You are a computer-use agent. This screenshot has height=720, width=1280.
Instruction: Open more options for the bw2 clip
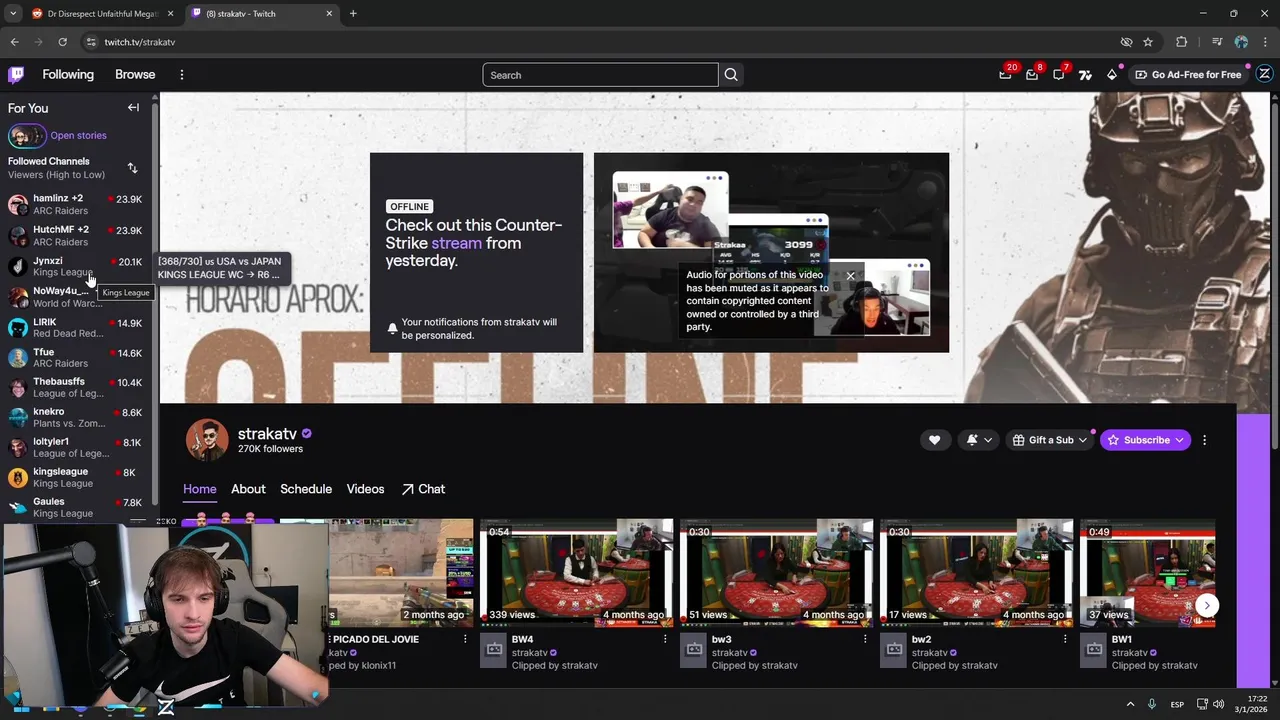(x=1065, y=639)
